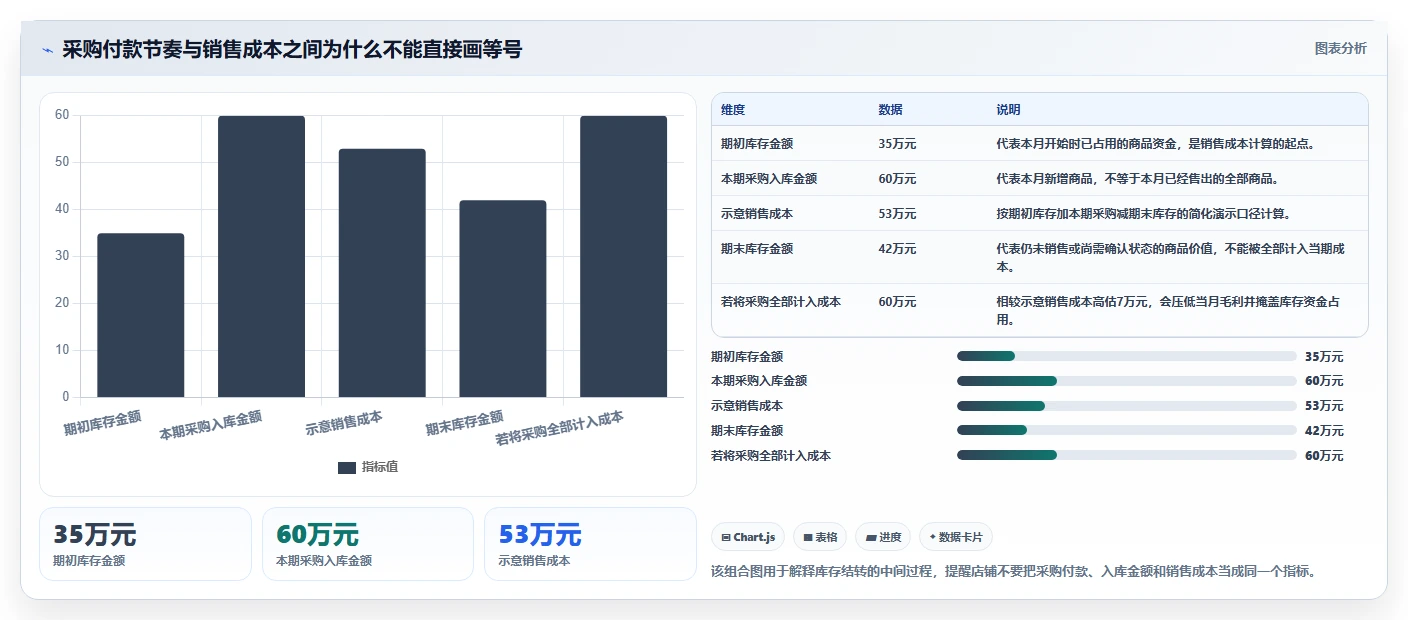Click the footer note about 库存结转
1408x620 pixels.
pyautogui.click(x=1013, y=572)
